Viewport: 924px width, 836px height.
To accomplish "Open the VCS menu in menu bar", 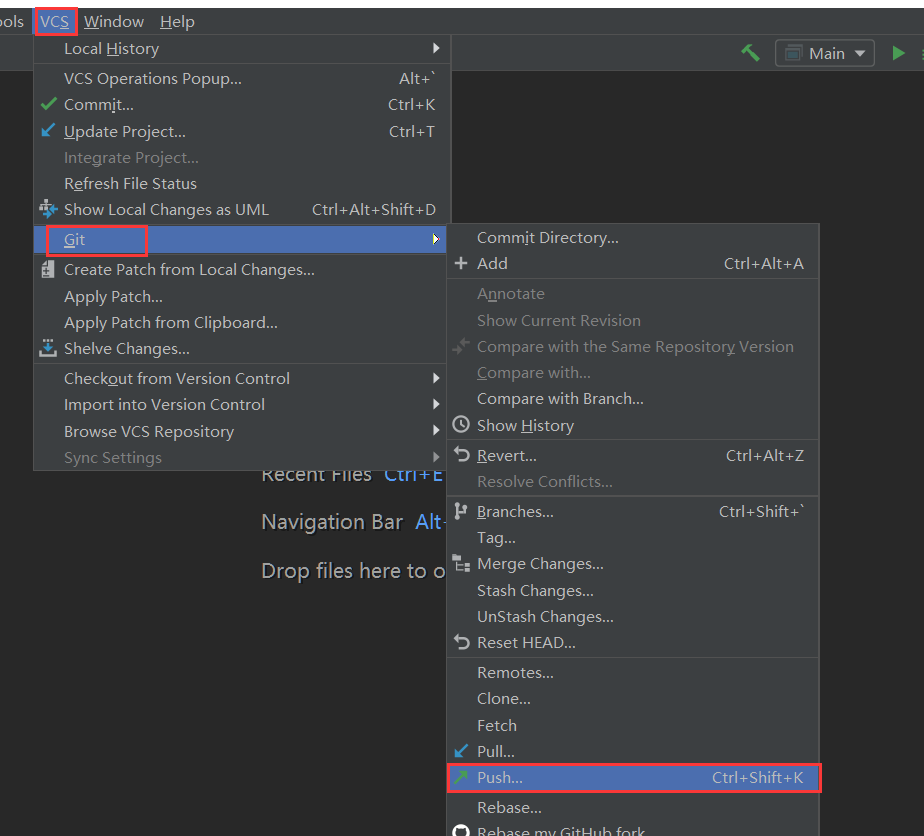I will [55, 22].
